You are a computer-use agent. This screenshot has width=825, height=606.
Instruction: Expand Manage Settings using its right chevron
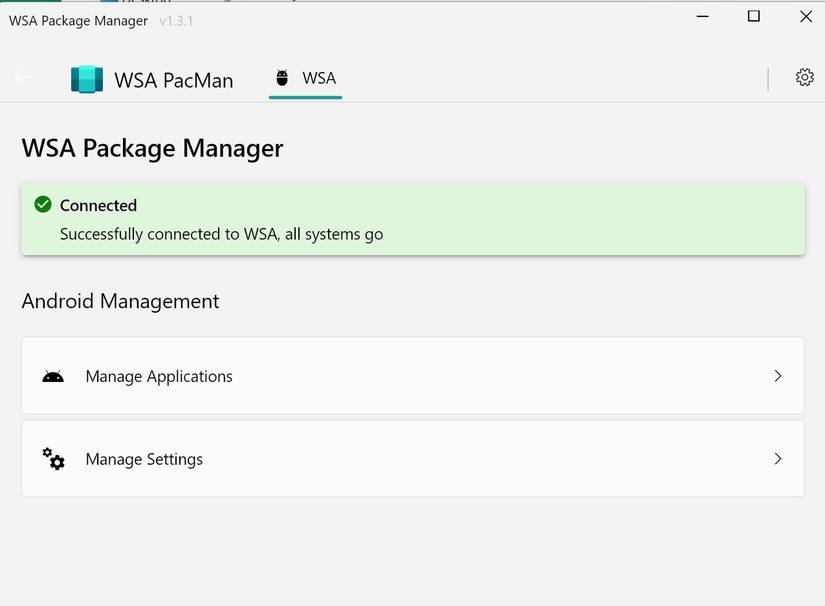tap(778, 459)
